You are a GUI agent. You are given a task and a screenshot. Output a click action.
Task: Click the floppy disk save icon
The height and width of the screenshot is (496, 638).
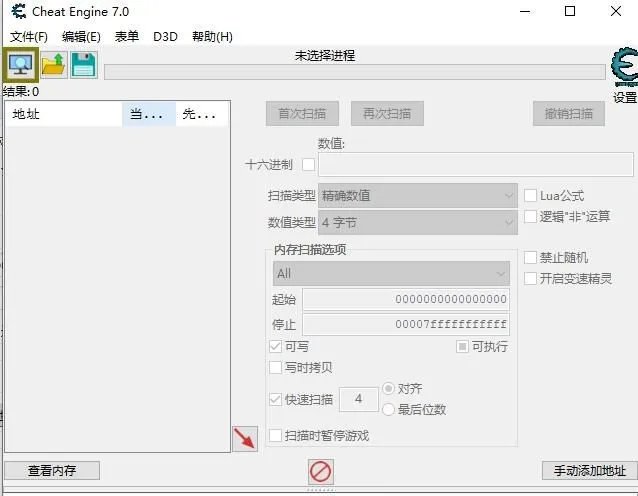[x=84, y=65]
